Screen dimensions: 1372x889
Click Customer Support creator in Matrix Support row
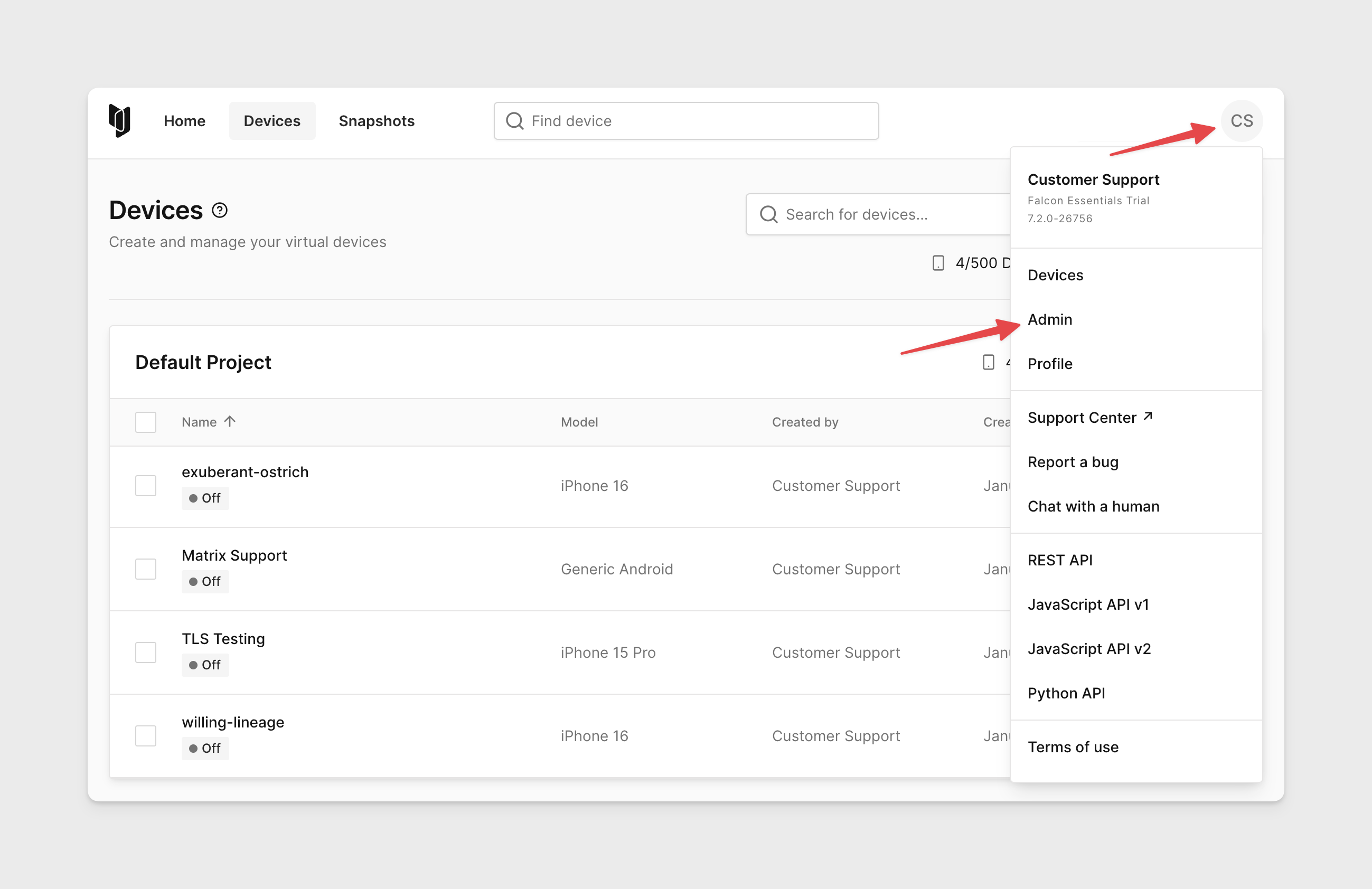coord(836,569)
